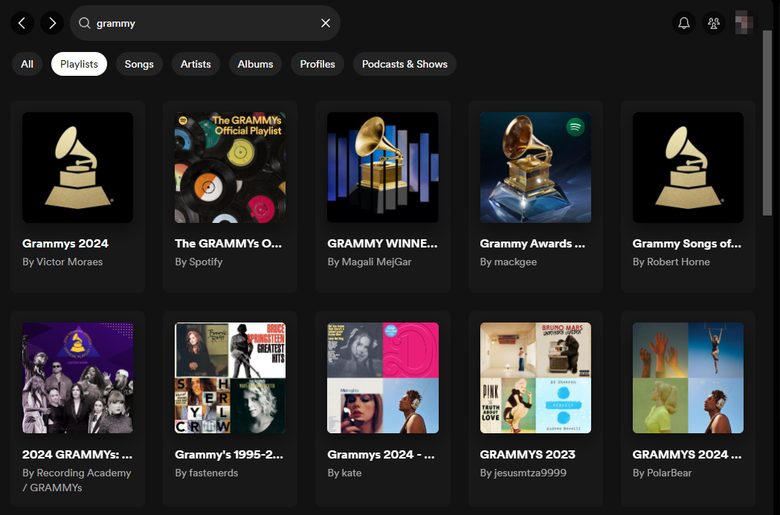
Task: Switch to the Profiles filter
Action: [x=317, y=64]
